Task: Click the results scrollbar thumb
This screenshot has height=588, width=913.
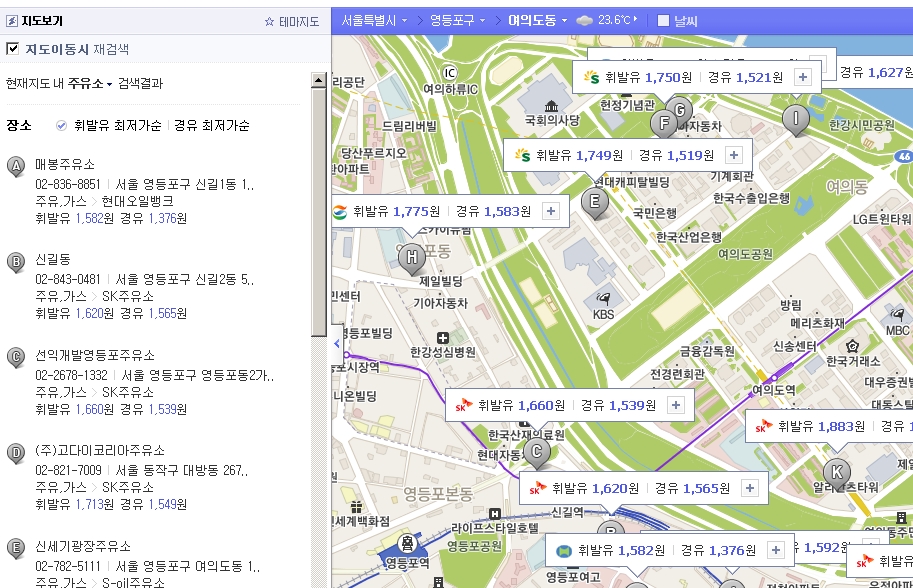Action: click(319, 212)
